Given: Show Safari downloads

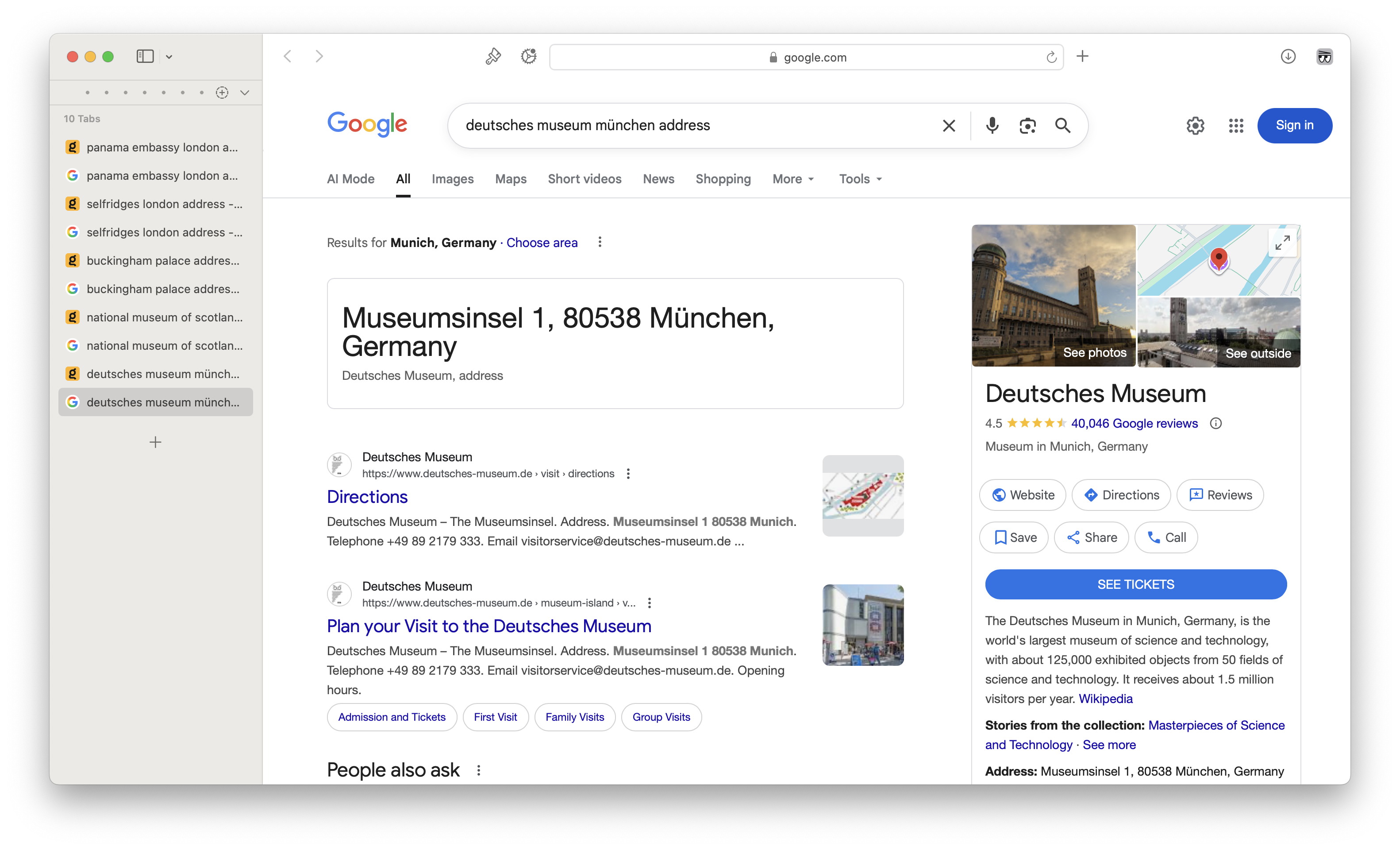Looking at the screenshot, I should 1288,56.
